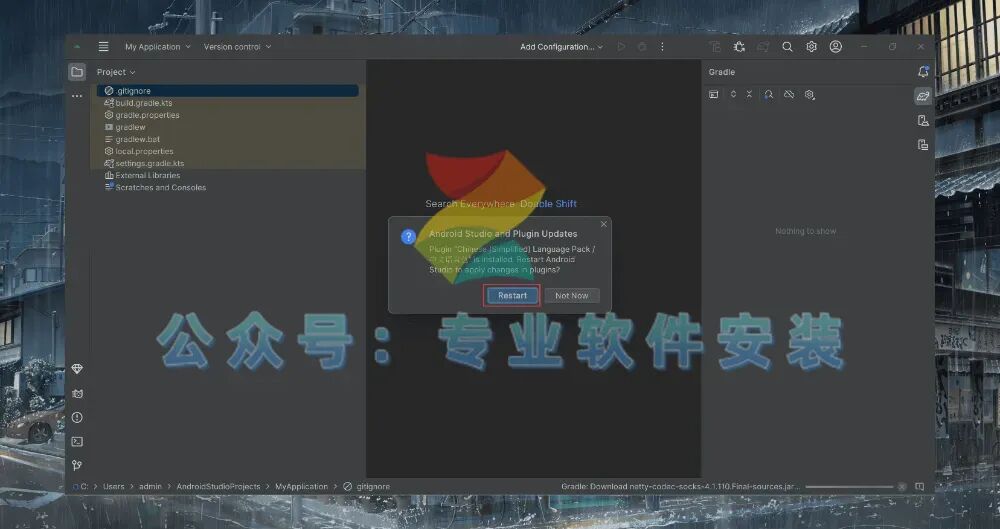Viewport: 1000px width, 529px height.
Task: Expand the Project view selector
Action: tap(116, 72)
